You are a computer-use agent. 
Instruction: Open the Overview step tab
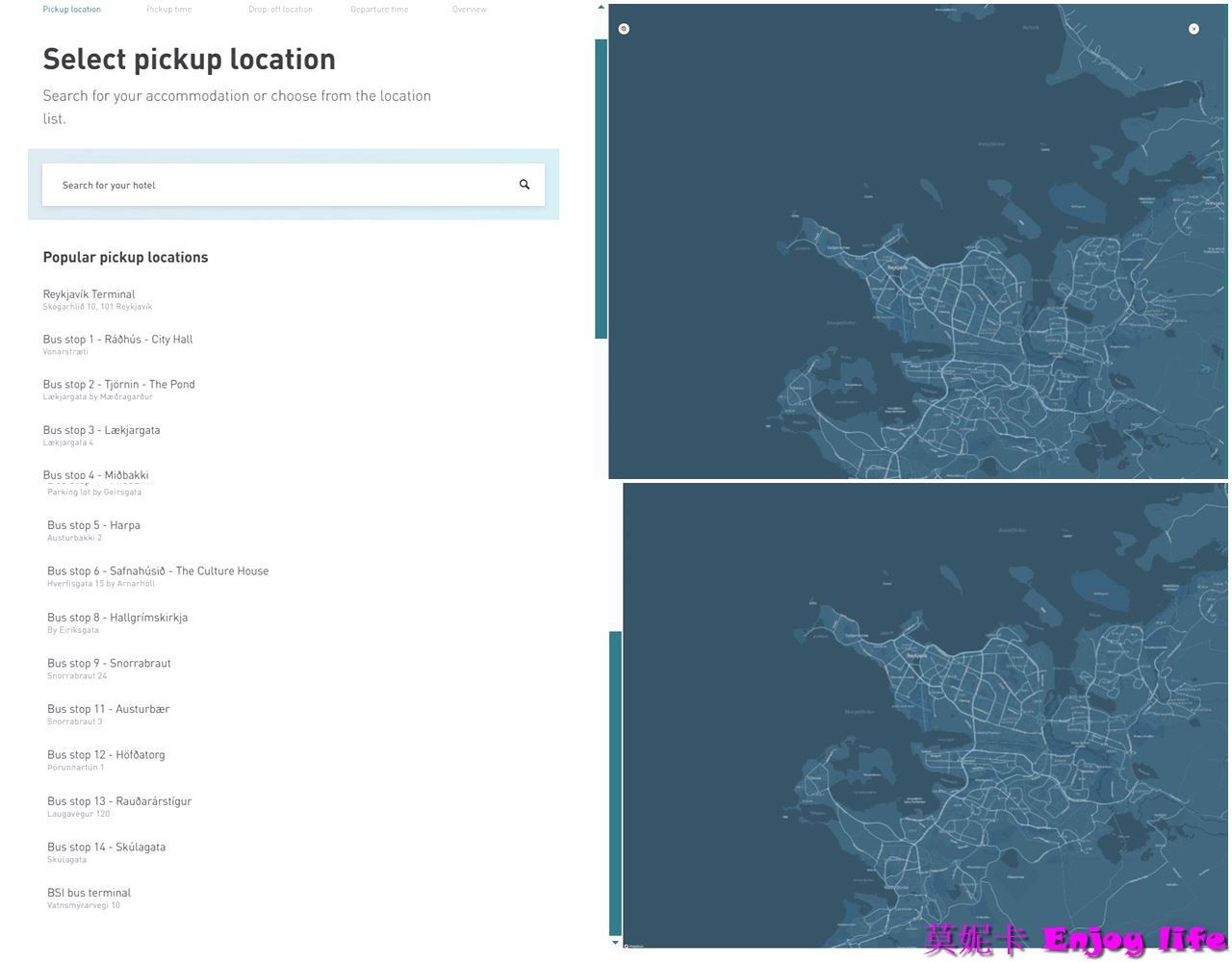click(469, 10)
